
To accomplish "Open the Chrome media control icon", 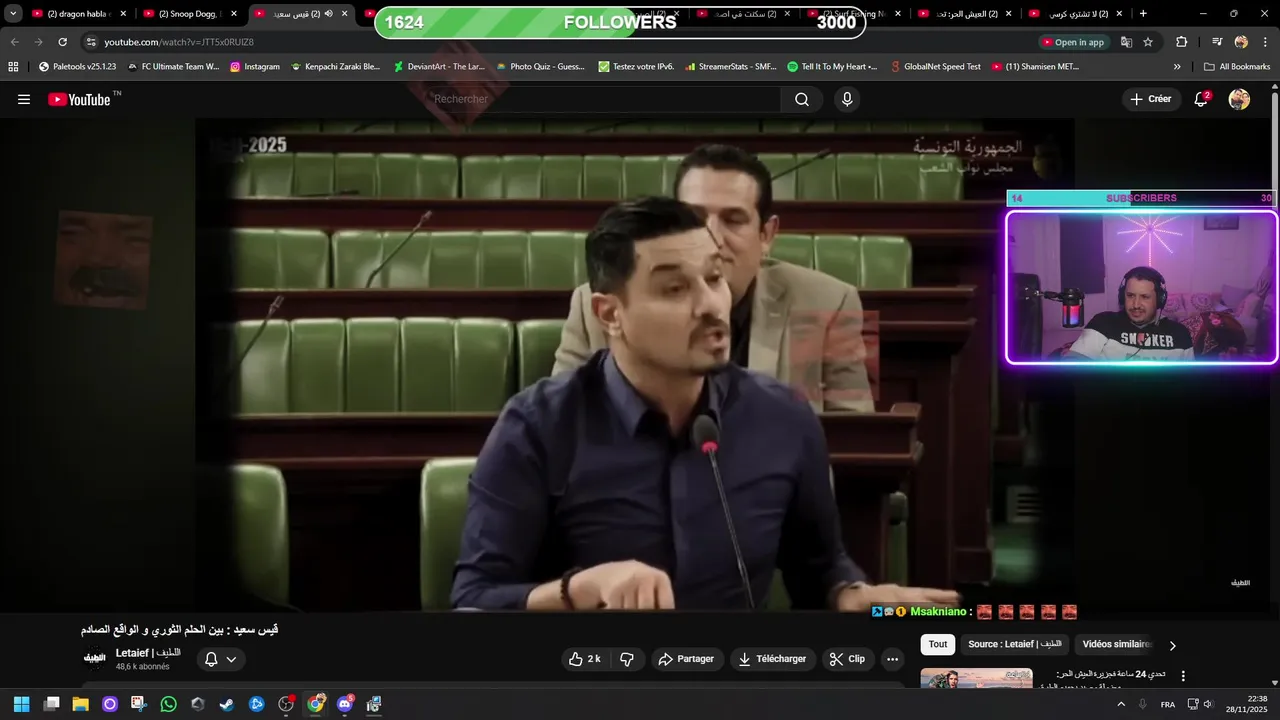I will 1216,42.
